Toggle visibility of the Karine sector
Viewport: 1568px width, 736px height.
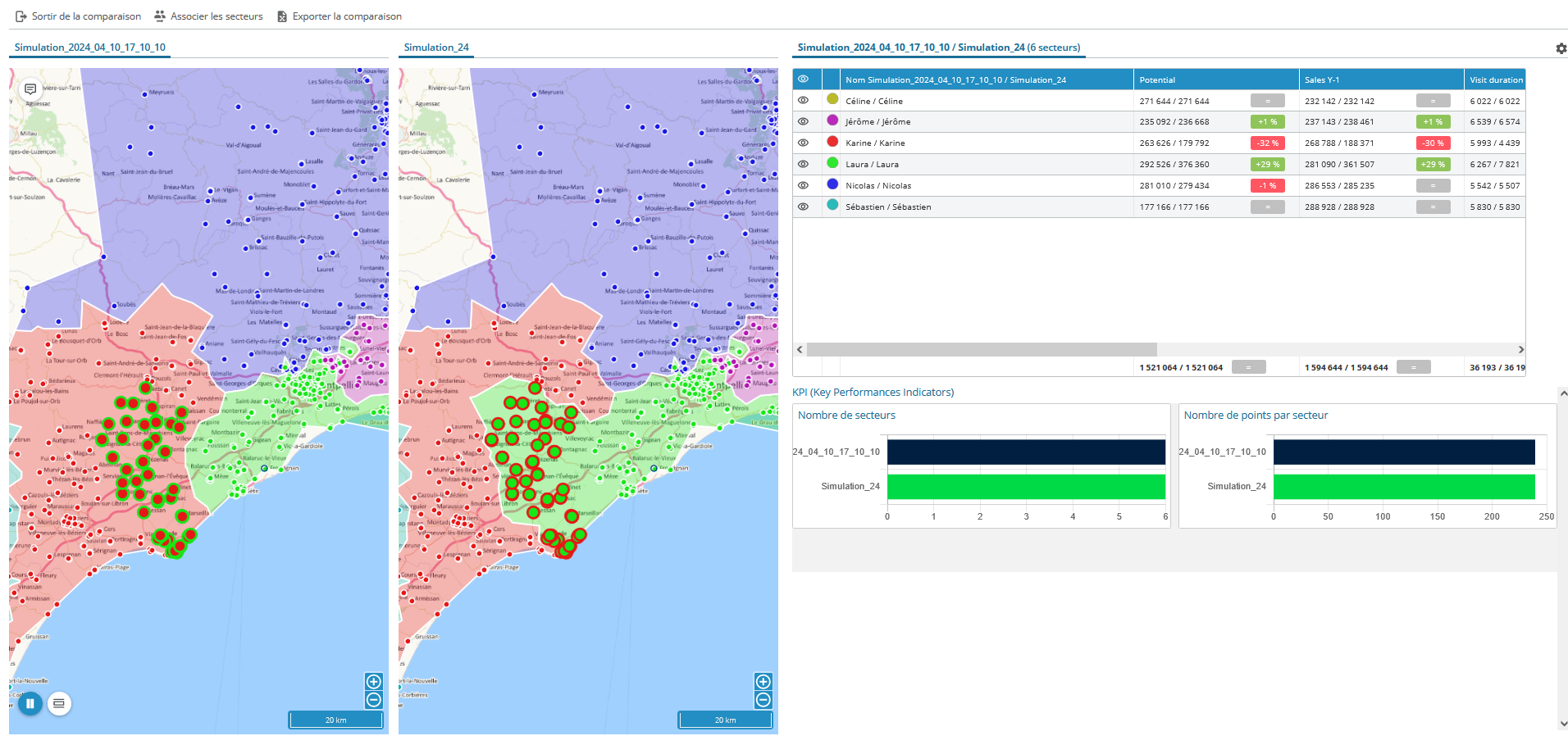tap(804, 143)
